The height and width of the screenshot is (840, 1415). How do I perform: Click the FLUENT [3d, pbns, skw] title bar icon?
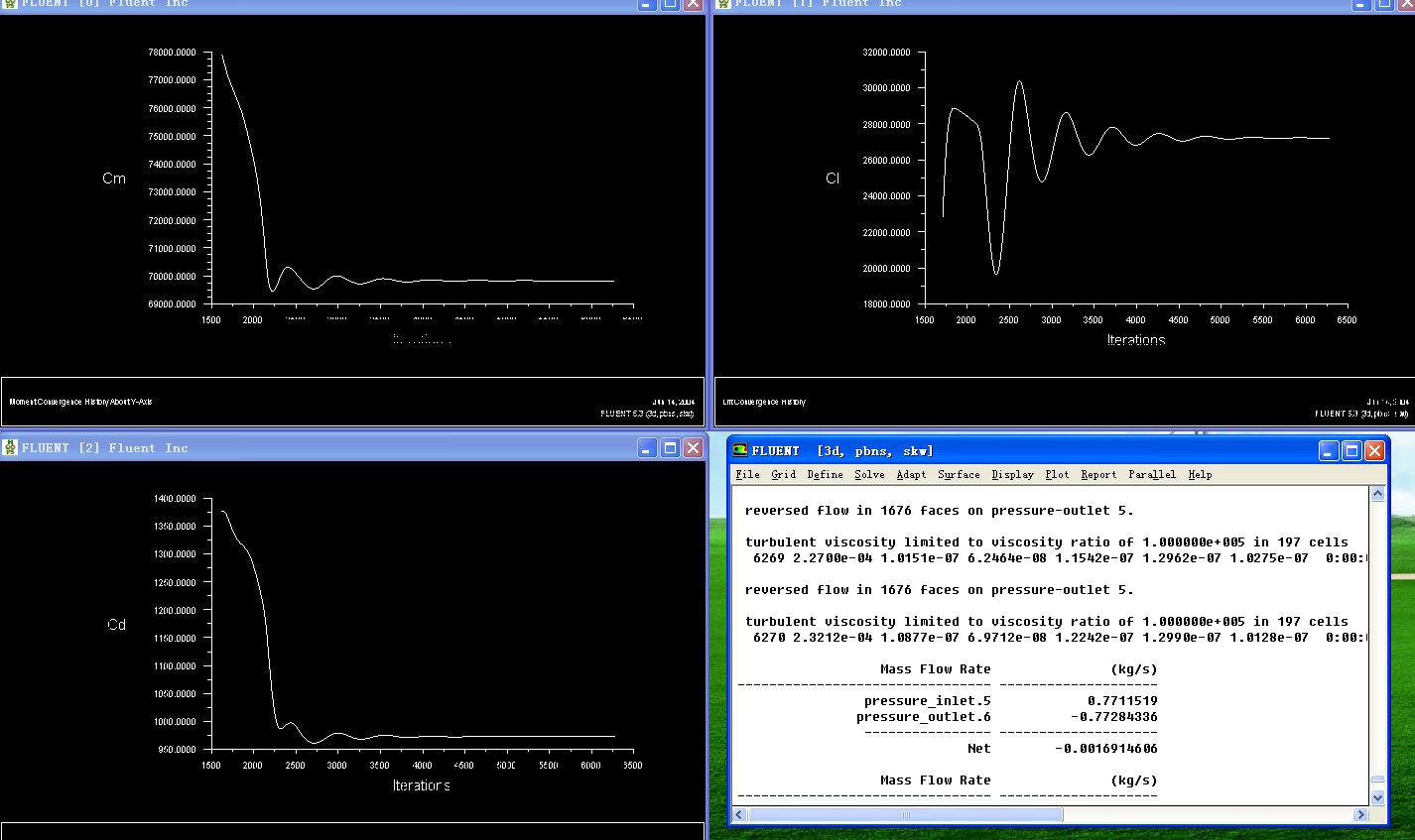point(740,451)
